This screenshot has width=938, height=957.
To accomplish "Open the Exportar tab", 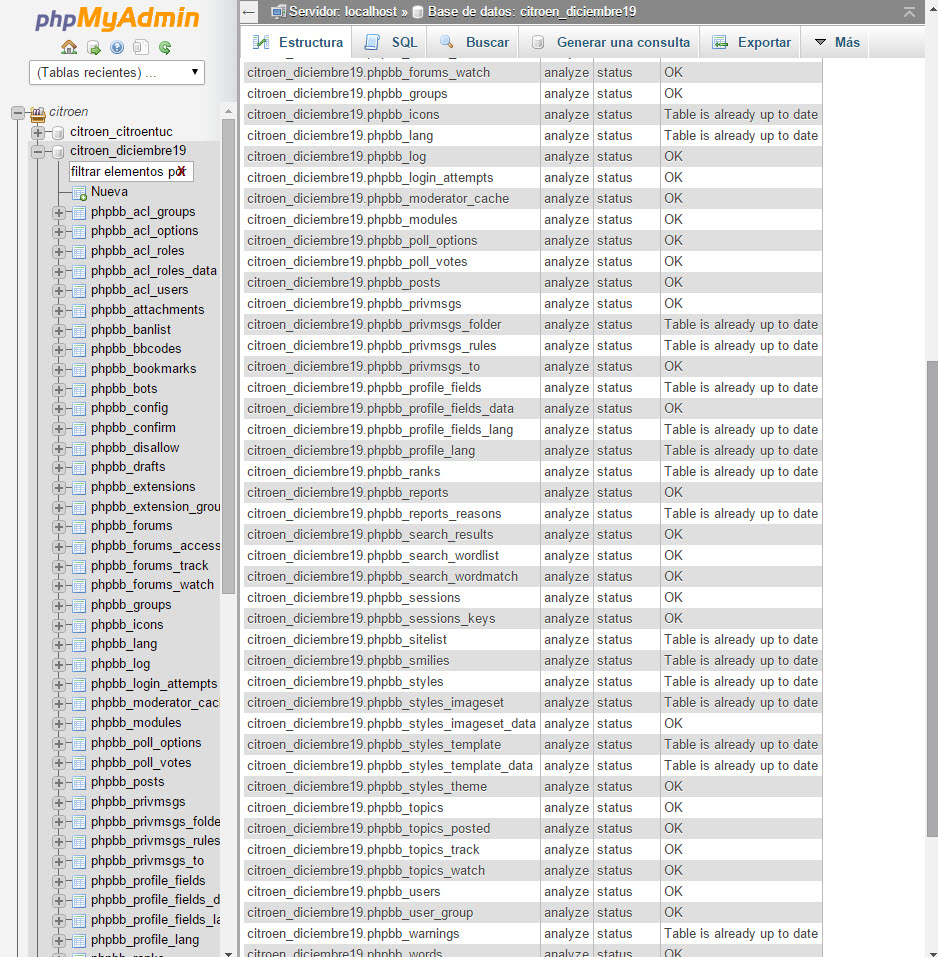I will tap(752, 42).
